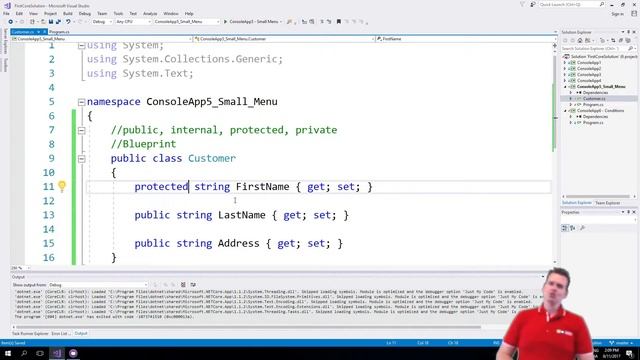The image size is (640, 360).
Task: Click the Customer class name in code
Action: (212, 158)
